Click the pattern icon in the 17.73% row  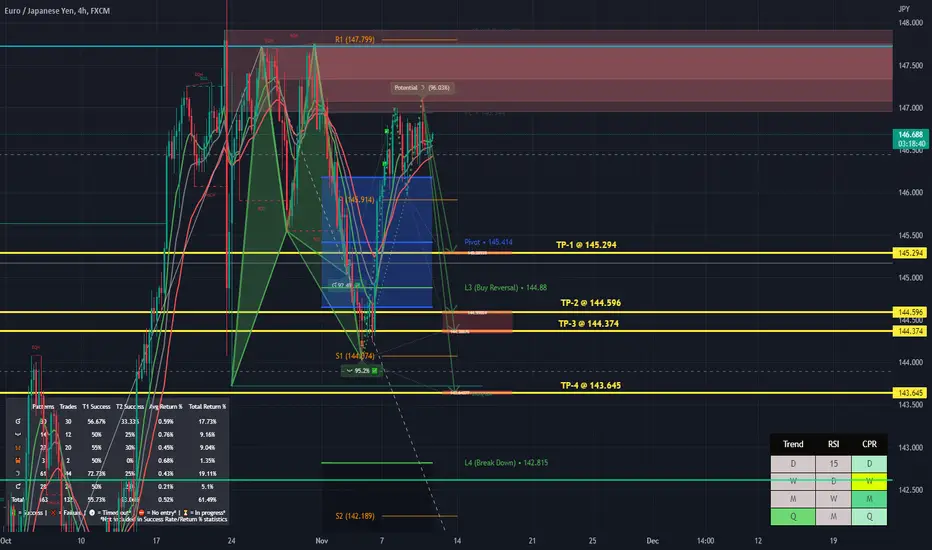(18, 422)
